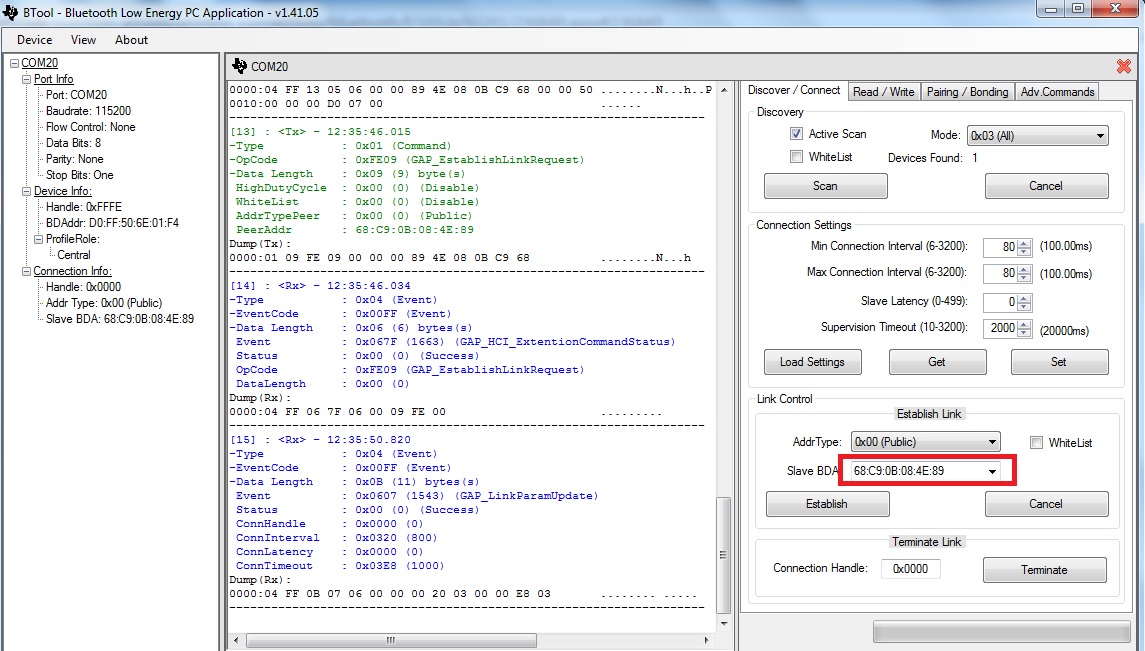Decrease the Min Connection Interval stepper
Image resolution: width=1145 pixels, height=651 pixels.
pyautogui.click(x=1024, y=252)
